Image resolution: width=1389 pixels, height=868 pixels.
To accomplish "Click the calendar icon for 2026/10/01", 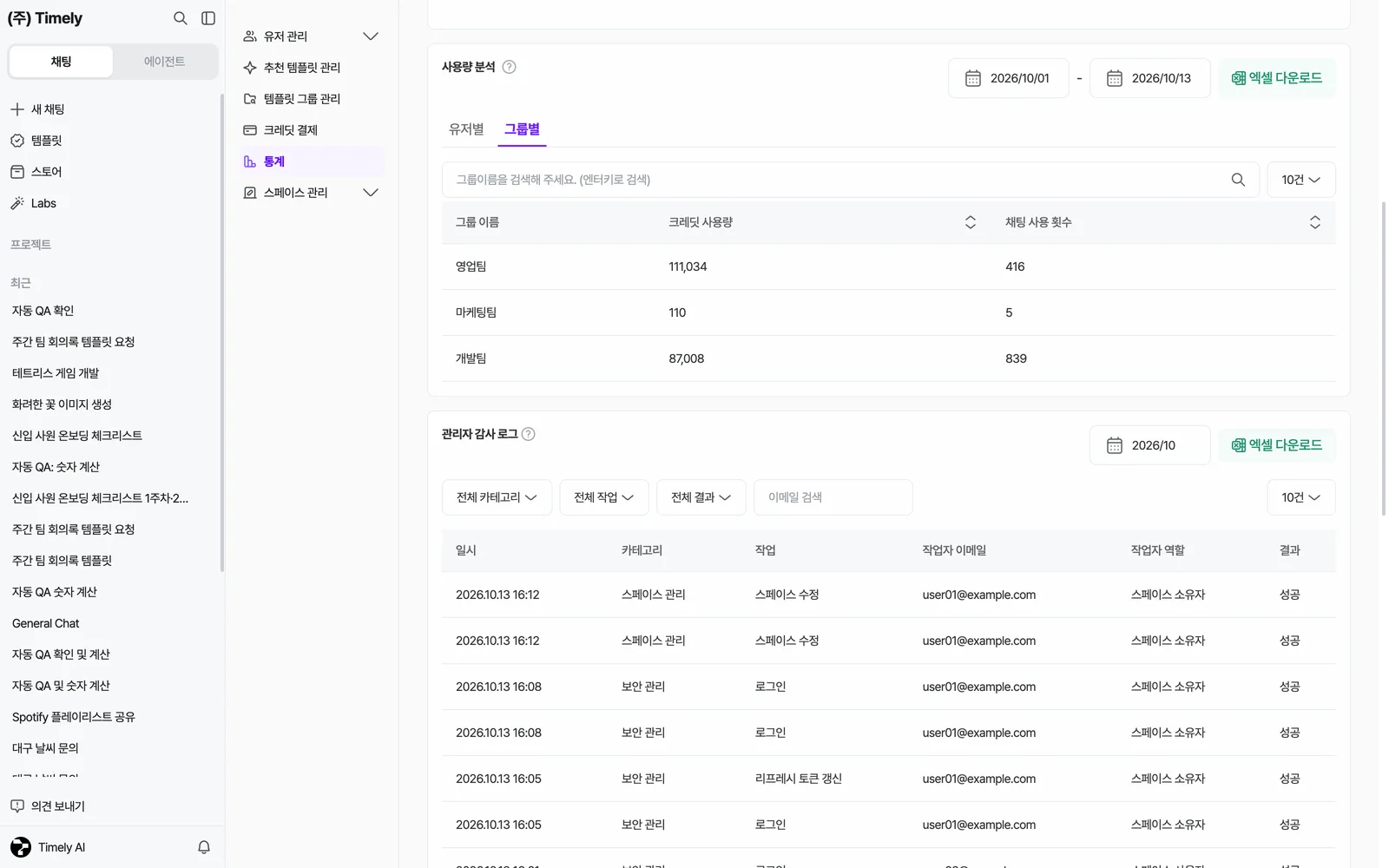I will pos(973,78).
